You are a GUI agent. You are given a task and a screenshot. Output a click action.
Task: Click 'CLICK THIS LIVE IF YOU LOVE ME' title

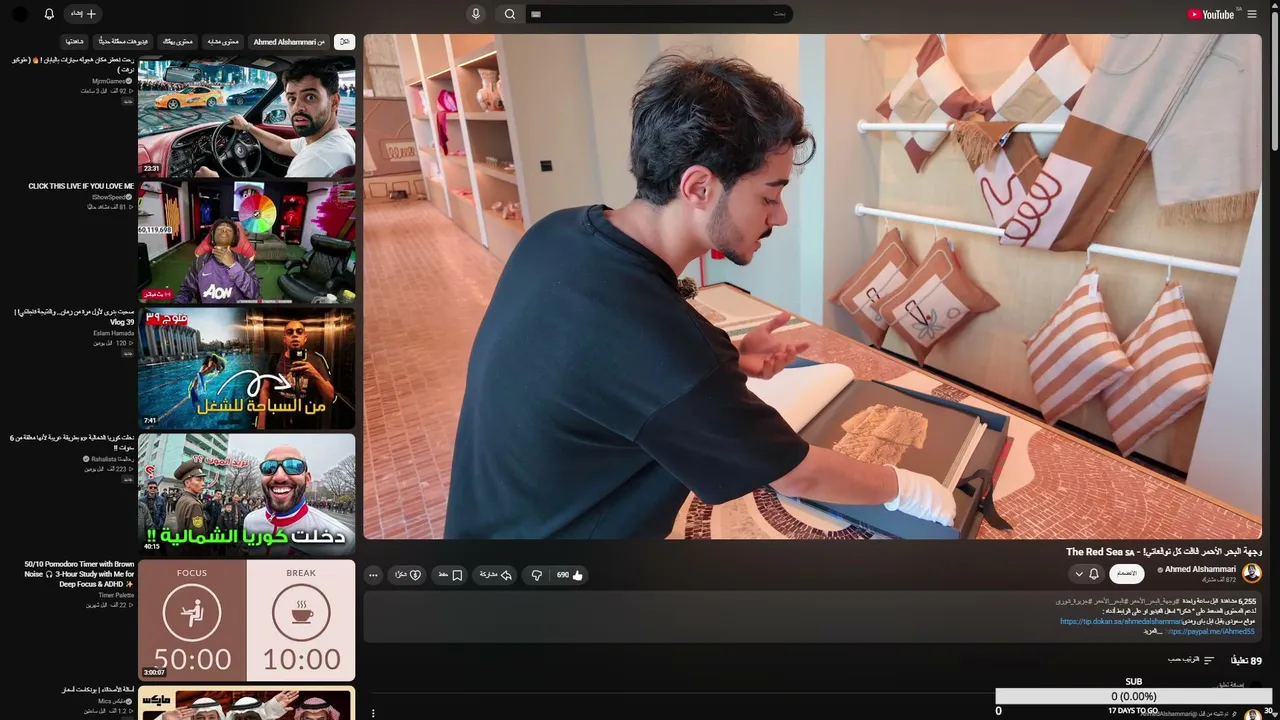click(81, 186)
